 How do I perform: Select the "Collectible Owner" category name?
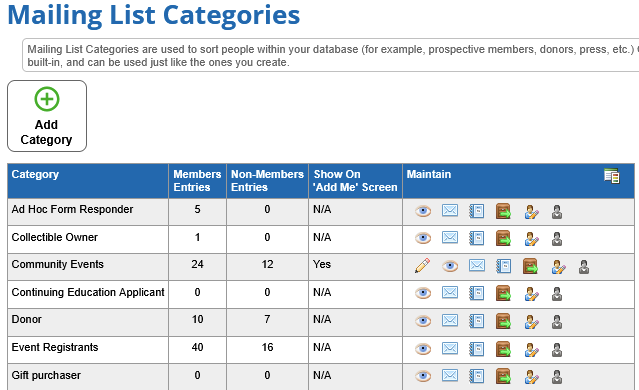pyautogui.click(x=55, y=237)
